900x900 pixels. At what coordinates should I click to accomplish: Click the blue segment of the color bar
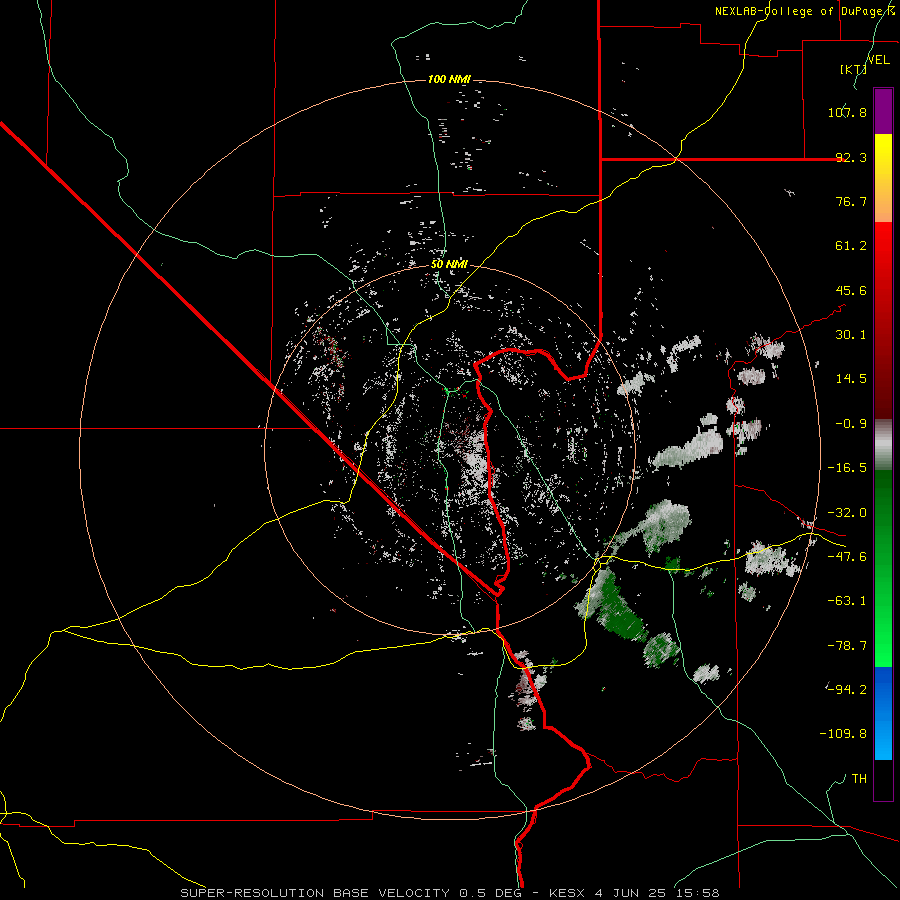click(883, 713)
